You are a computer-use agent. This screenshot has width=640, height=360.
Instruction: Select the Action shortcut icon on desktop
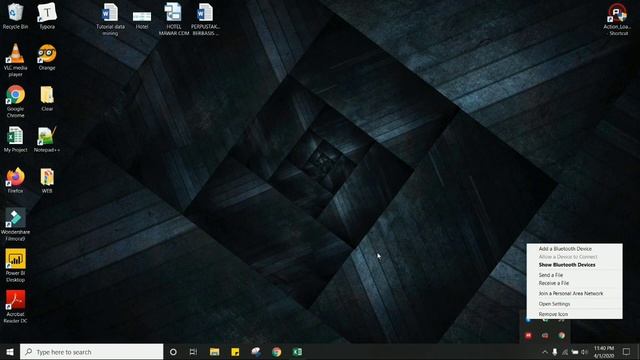(617, 19)
